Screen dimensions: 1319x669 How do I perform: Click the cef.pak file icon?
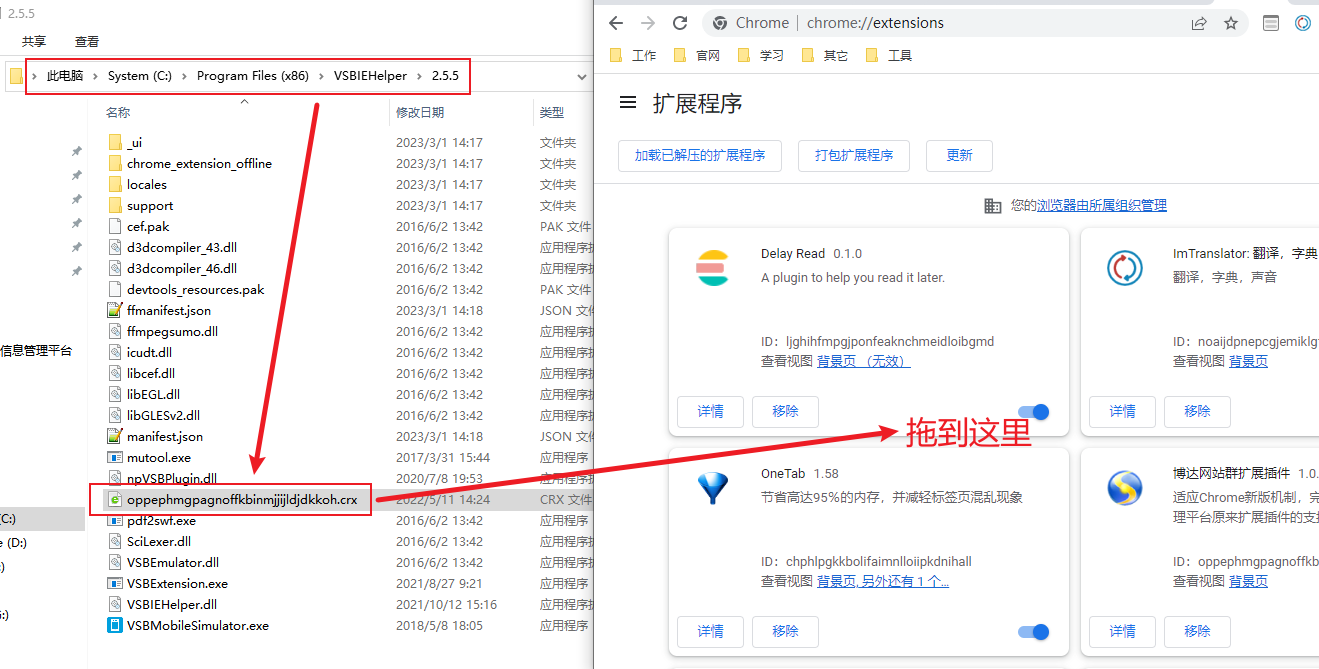pos(115,227)
